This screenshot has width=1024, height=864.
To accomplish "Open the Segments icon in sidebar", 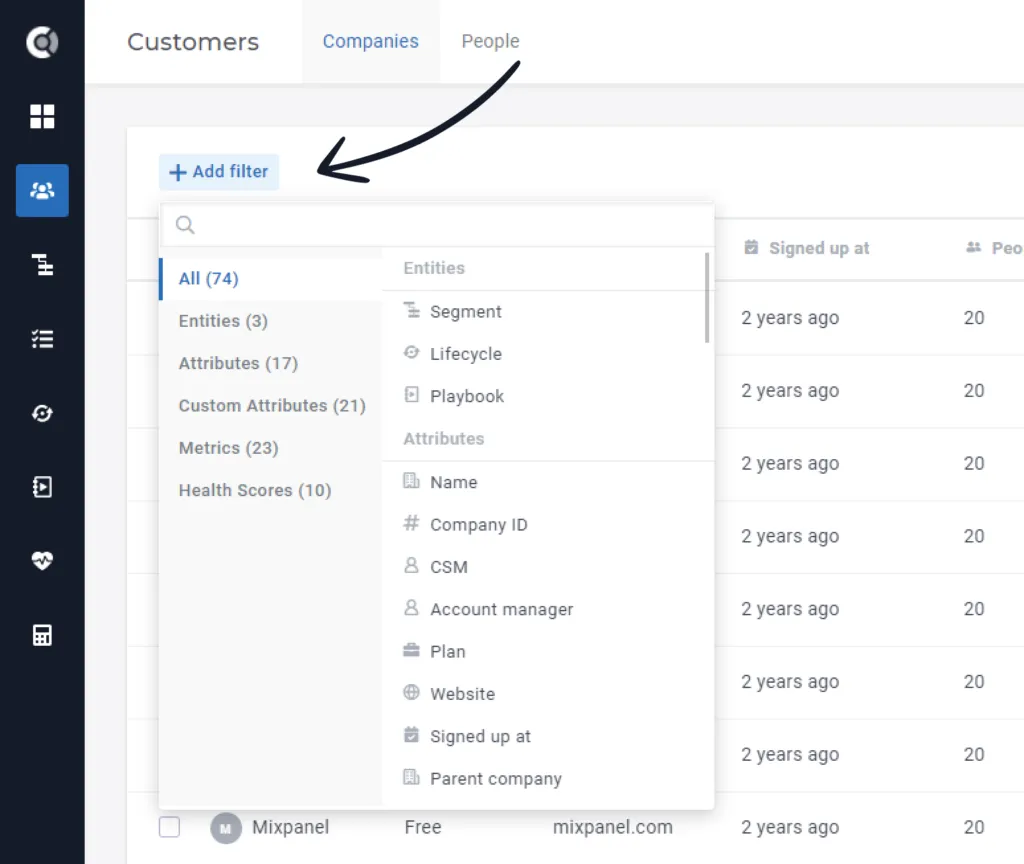I will tap(42, 264).
